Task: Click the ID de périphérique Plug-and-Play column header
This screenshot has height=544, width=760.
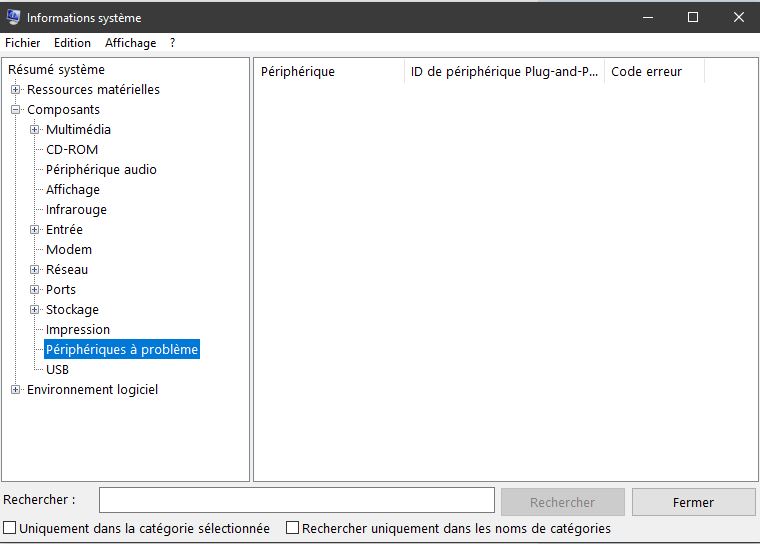Action: point(504,72)
